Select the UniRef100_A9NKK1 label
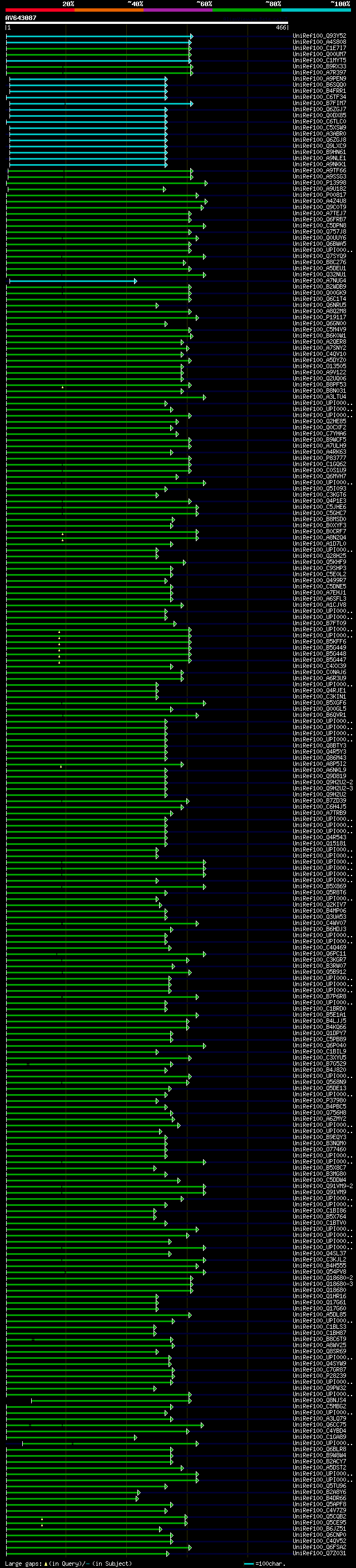The image size is (356, 1568). 319,164
